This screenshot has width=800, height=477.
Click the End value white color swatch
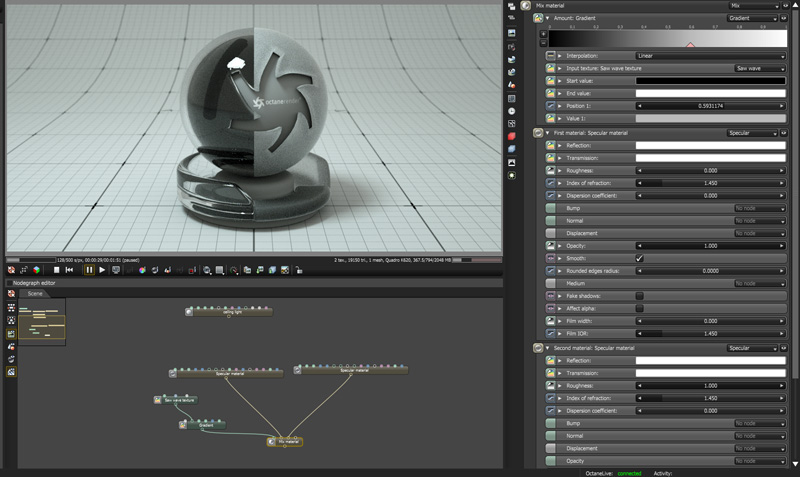click(x=710, y=93)
